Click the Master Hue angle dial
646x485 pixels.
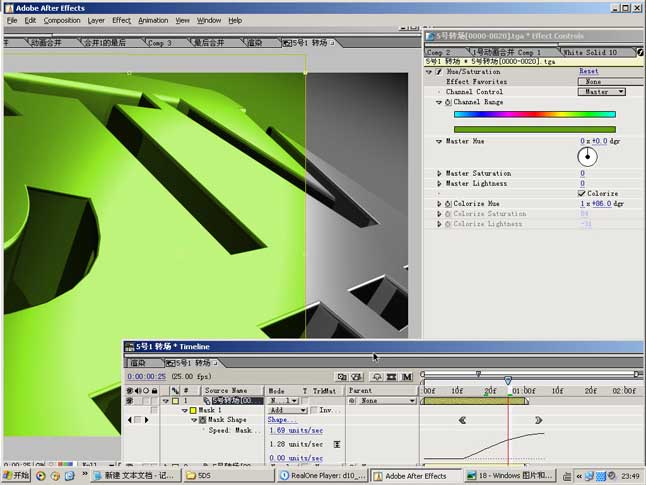click(587, 157)
